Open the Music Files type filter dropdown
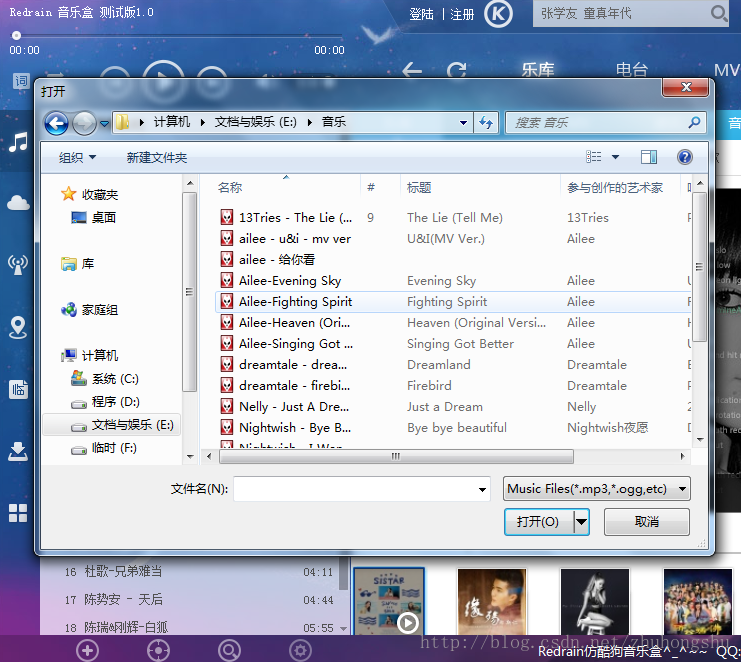741x662 pixels. click(x=597, y=489)
